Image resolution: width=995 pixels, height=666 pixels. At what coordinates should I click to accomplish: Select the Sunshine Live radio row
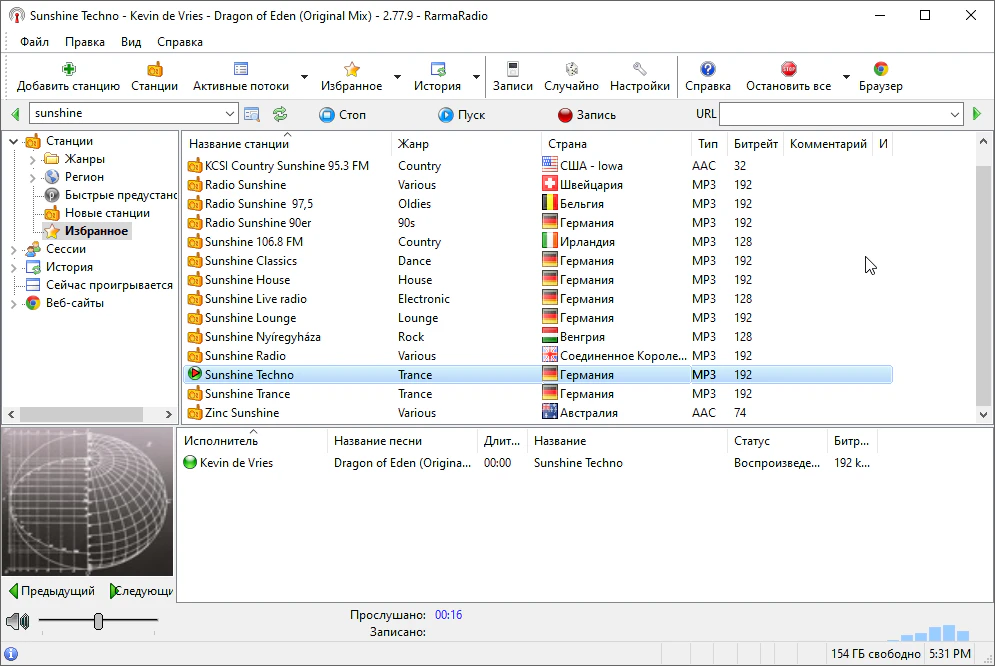[537, 299]
